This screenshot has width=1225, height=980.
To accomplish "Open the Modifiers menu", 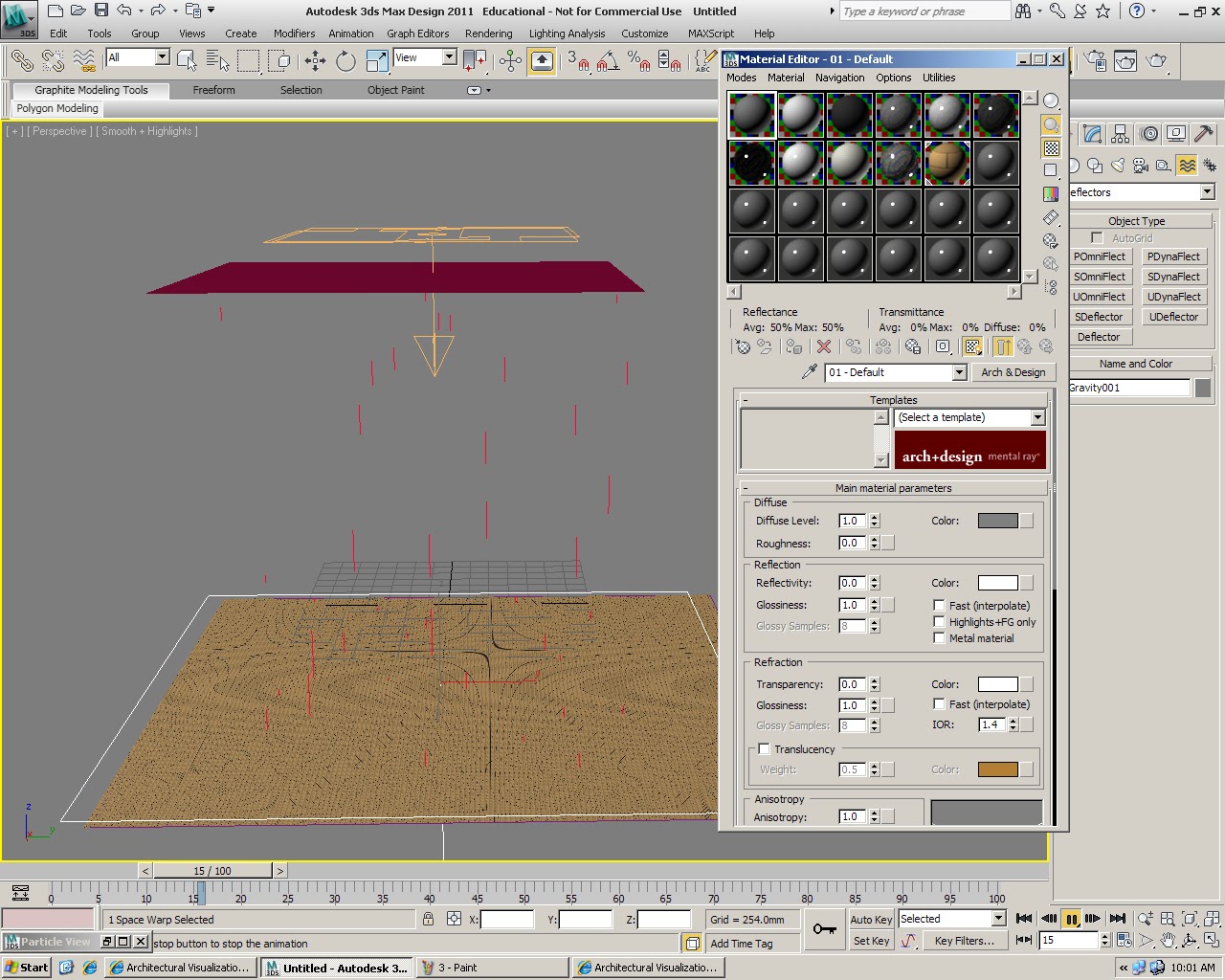I will 294,33.
